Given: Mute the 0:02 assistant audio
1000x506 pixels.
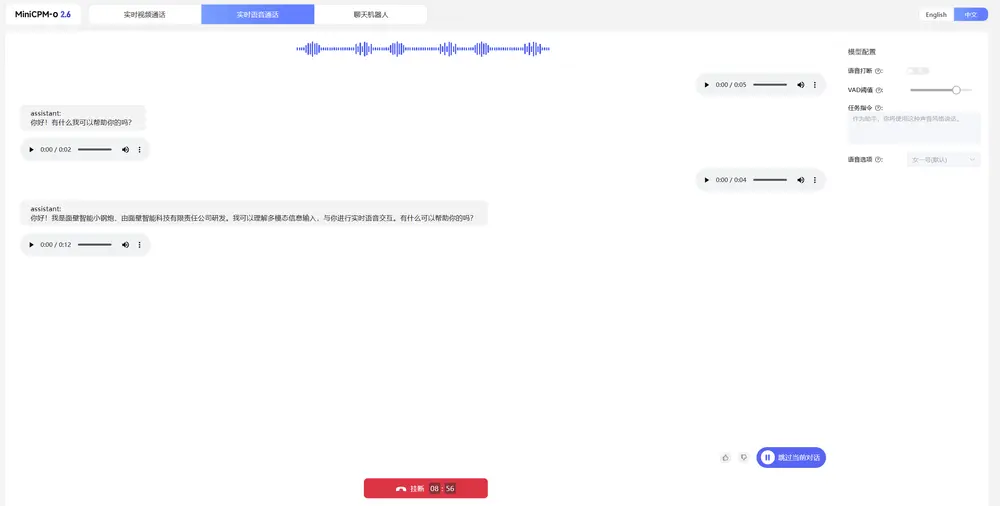Looking at the screenshot, I should coord(125,150).
